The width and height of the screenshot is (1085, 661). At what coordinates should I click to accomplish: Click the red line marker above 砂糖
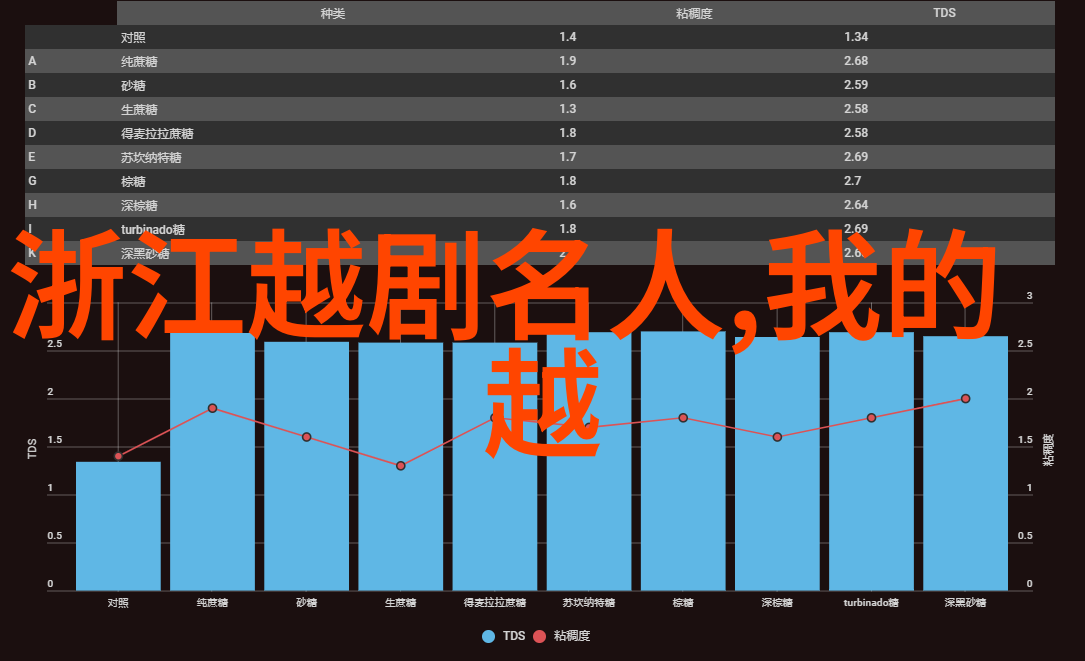pos(307,437)
